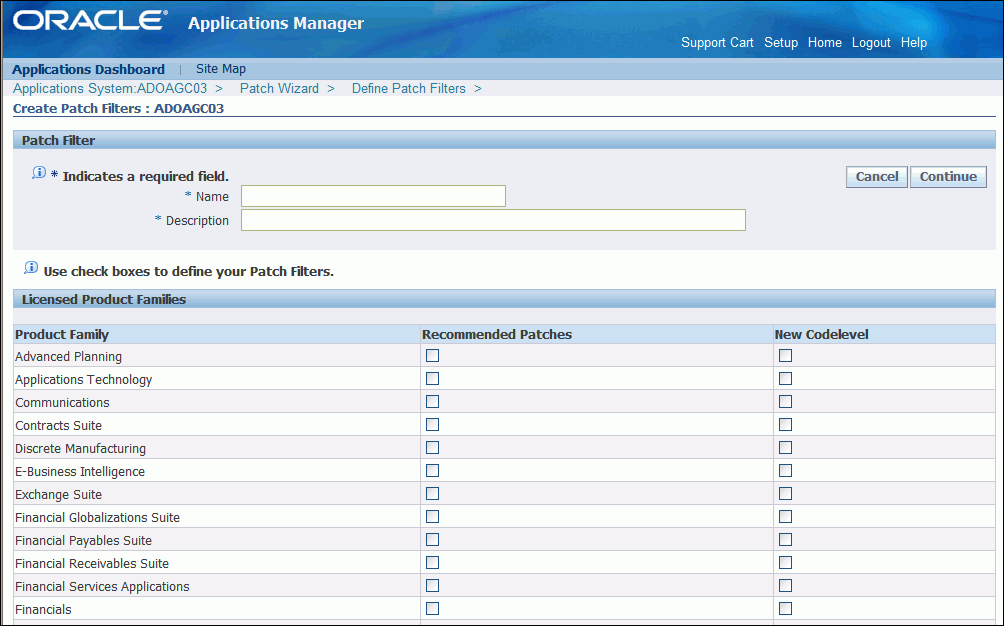Click the Exchange Suite row label

58,495
